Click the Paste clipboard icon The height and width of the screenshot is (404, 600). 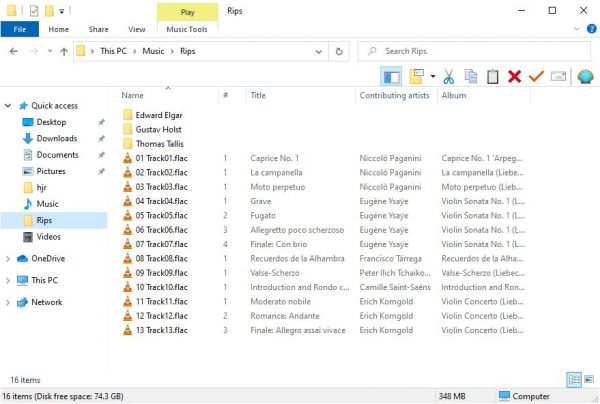(x=492, y=77)
